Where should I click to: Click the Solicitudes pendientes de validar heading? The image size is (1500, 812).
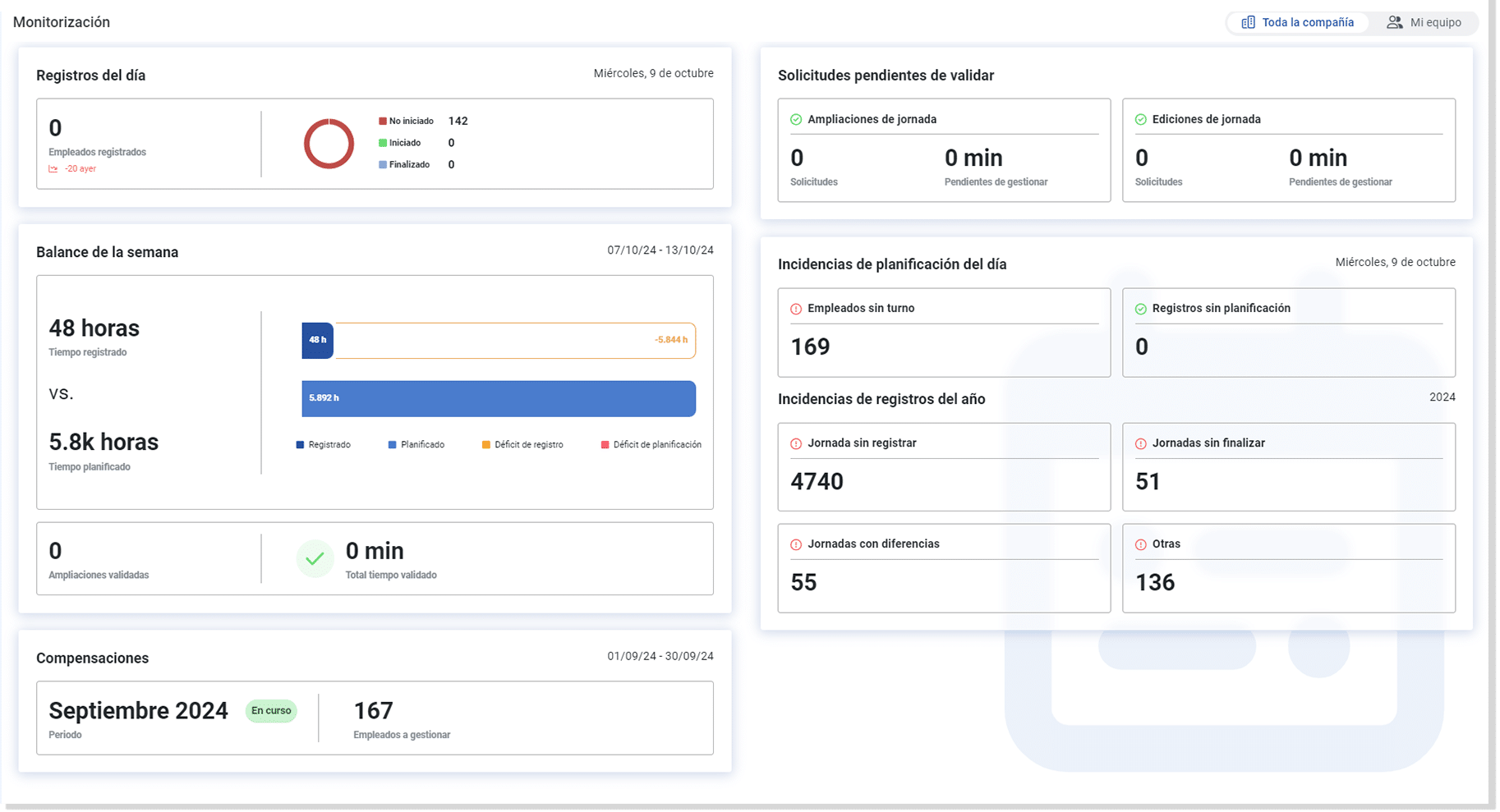click(x=886, y=76)
